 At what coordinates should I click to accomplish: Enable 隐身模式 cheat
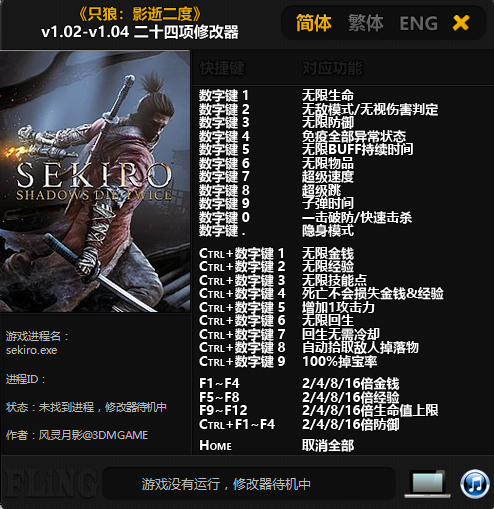(x=328, y=230)
